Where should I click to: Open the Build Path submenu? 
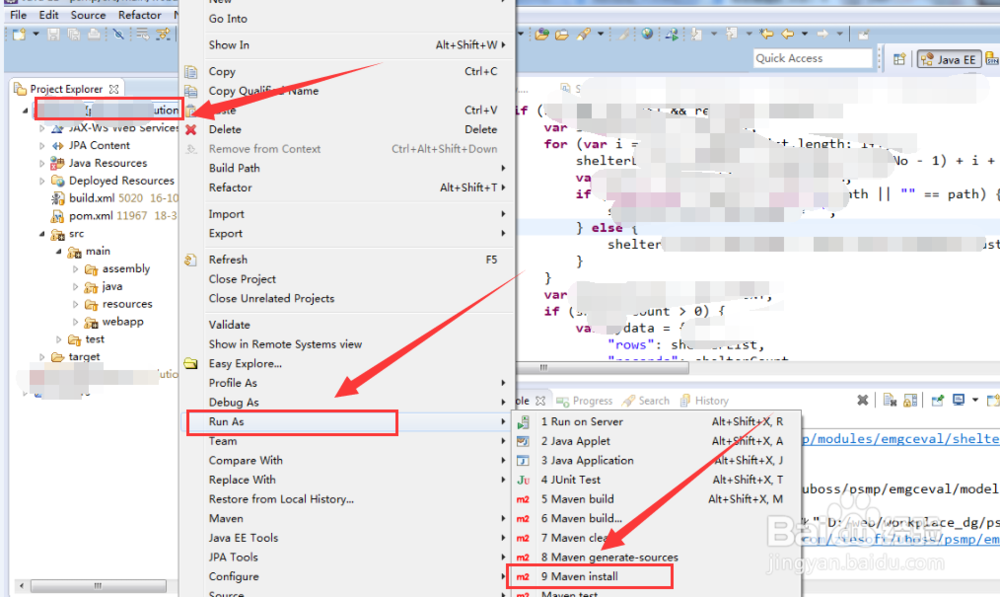tap(349, 168)
